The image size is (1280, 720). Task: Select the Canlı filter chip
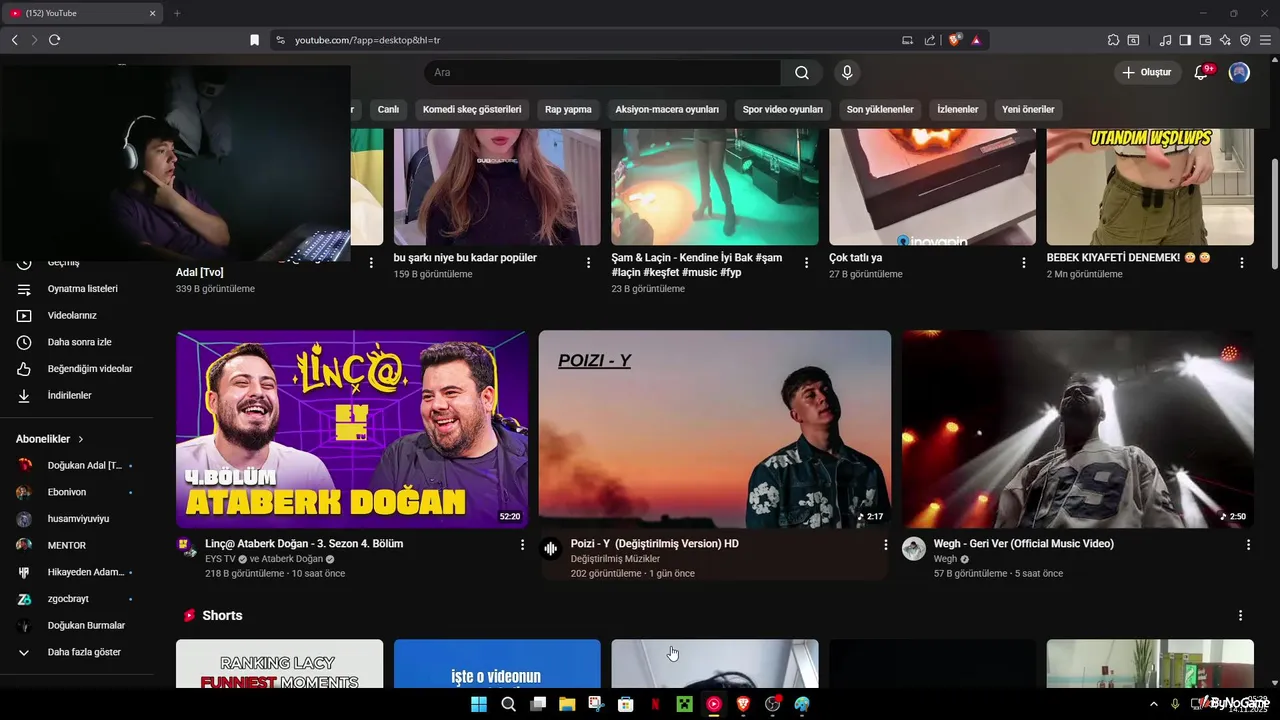388,110
